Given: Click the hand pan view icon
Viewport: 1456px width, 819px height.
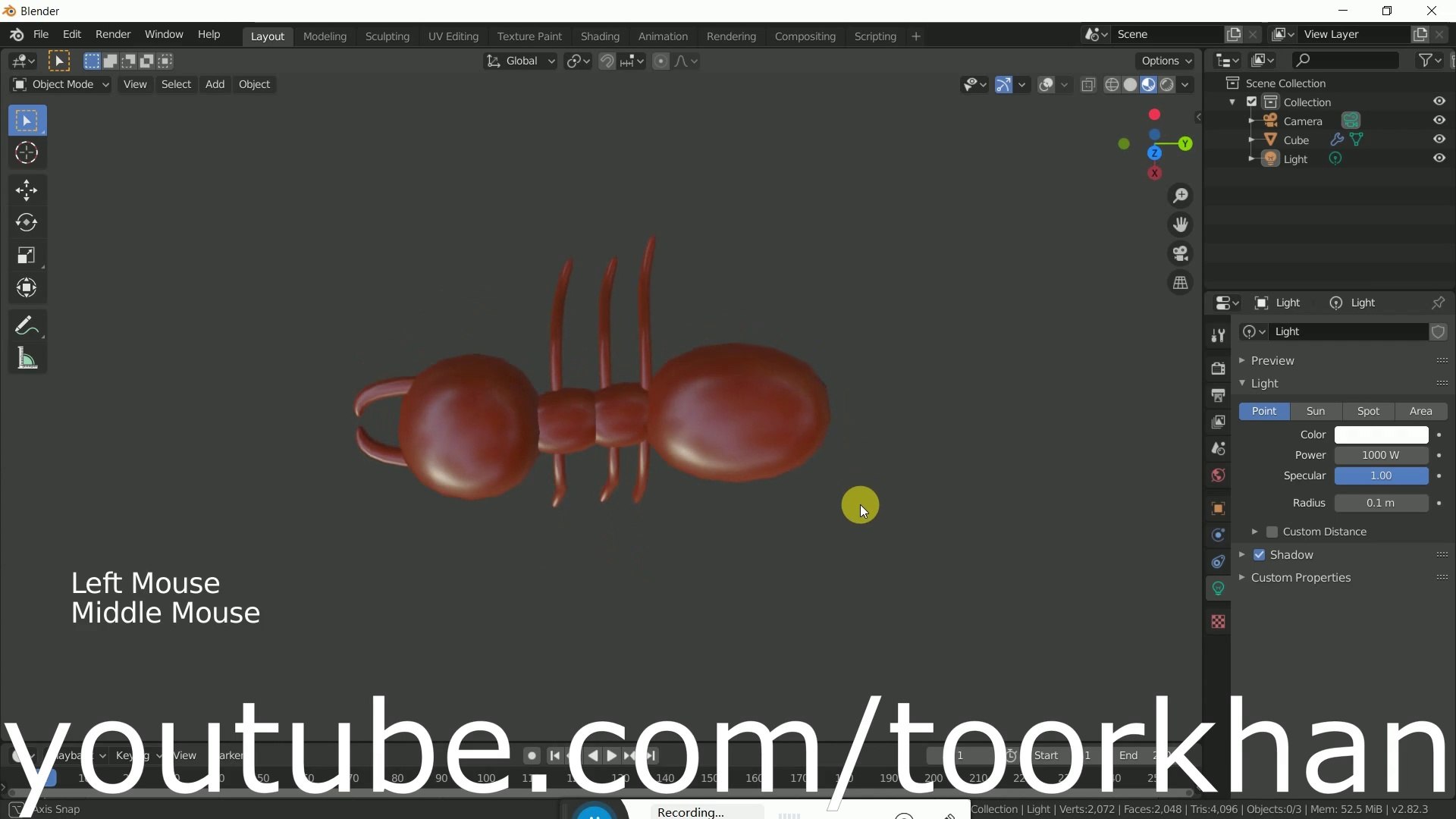Looking at the screenshot, I should pos(1181,225).
